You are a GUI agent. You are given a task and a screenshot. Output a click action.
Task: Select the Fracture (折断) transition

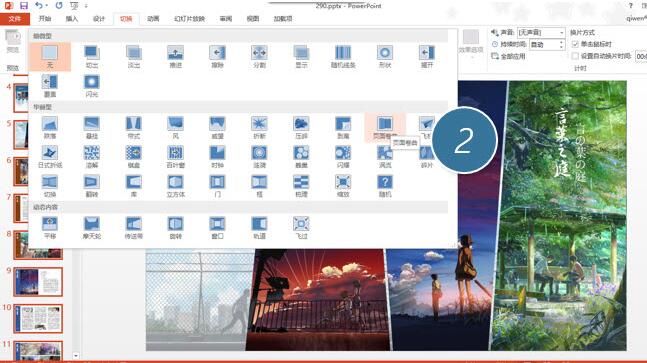tap(259, 127)
